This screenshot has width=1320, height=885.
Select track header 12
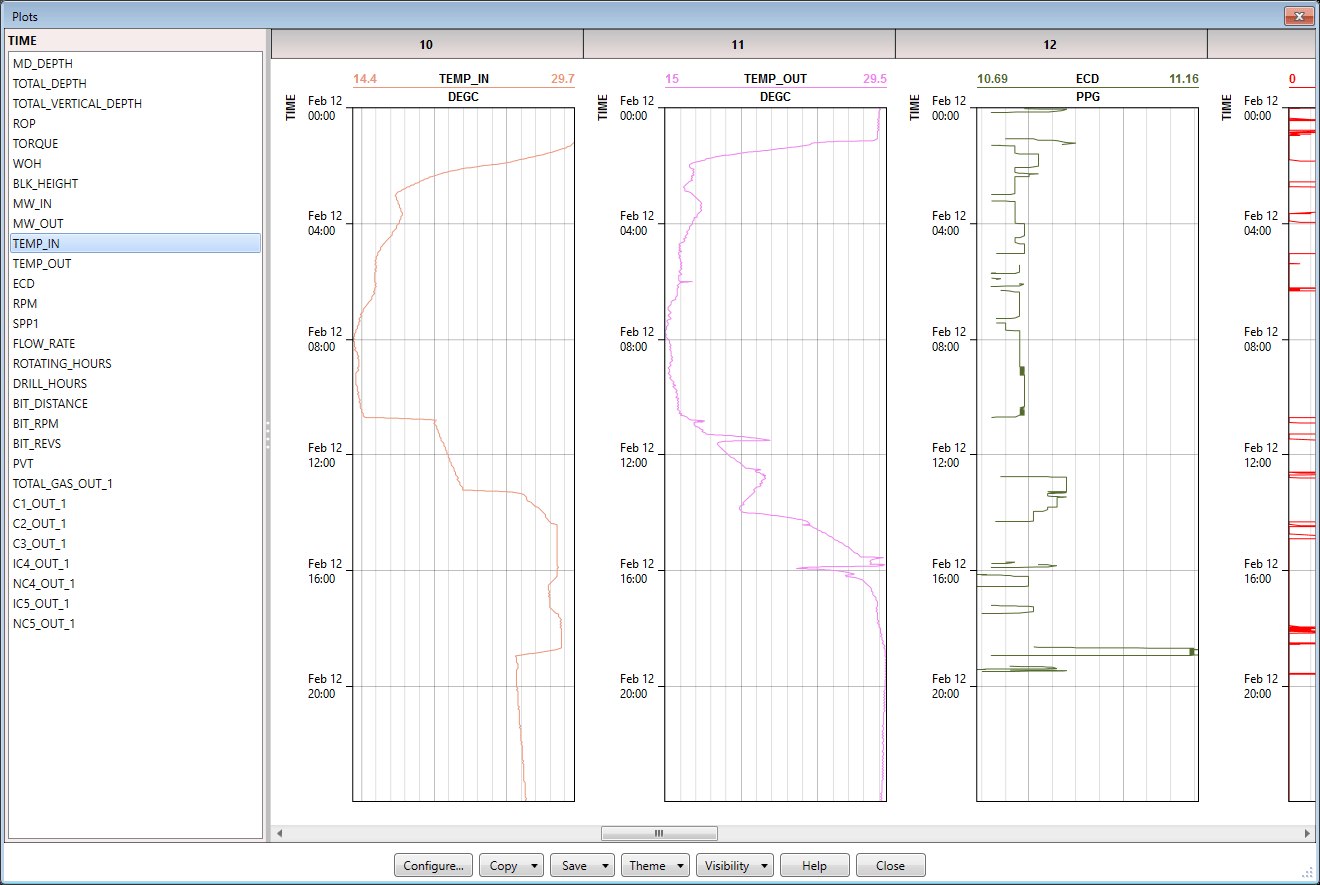1051,44
